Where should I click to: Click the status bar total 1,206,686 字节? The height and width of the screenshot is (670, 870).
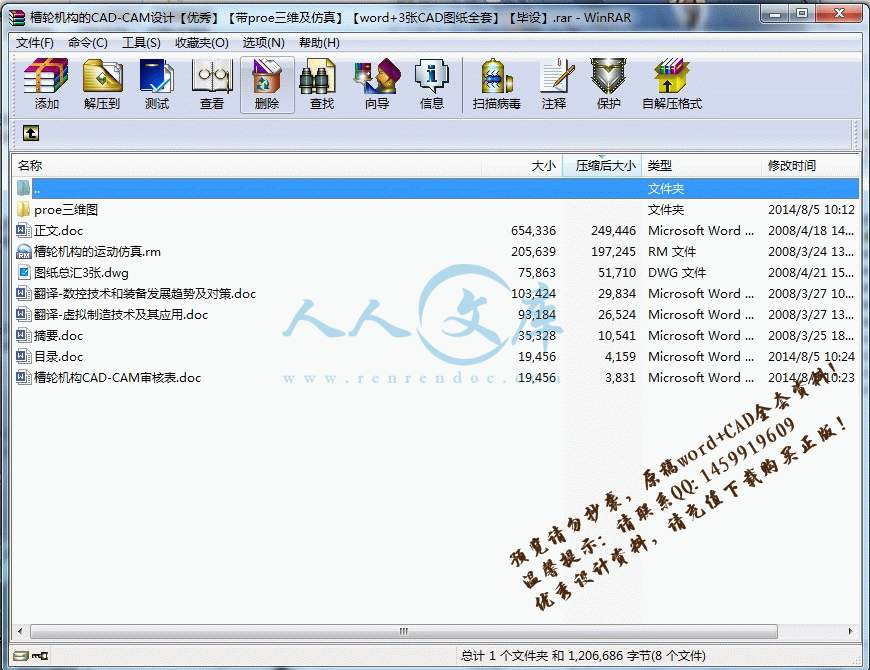pos(609,656)
